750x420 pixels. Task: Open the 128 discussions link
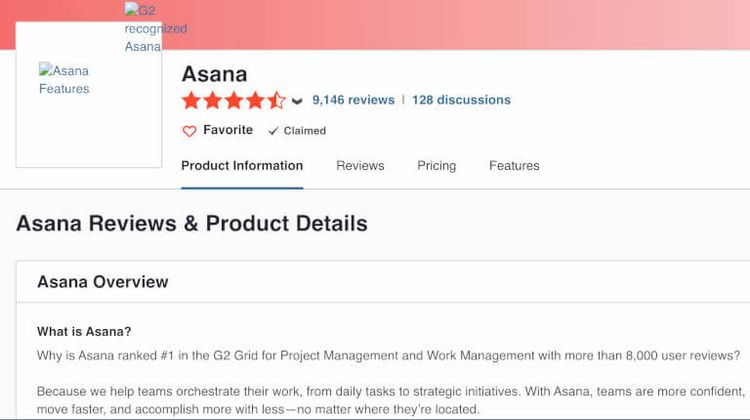pos(461,100)
